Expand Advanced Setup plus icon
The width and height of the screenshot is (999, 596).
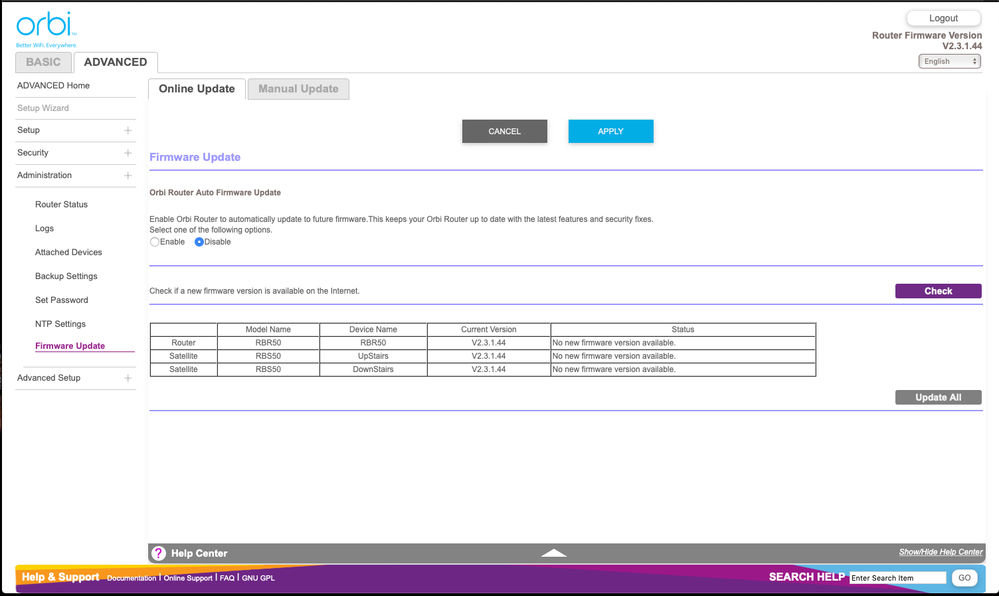point(128,378)
